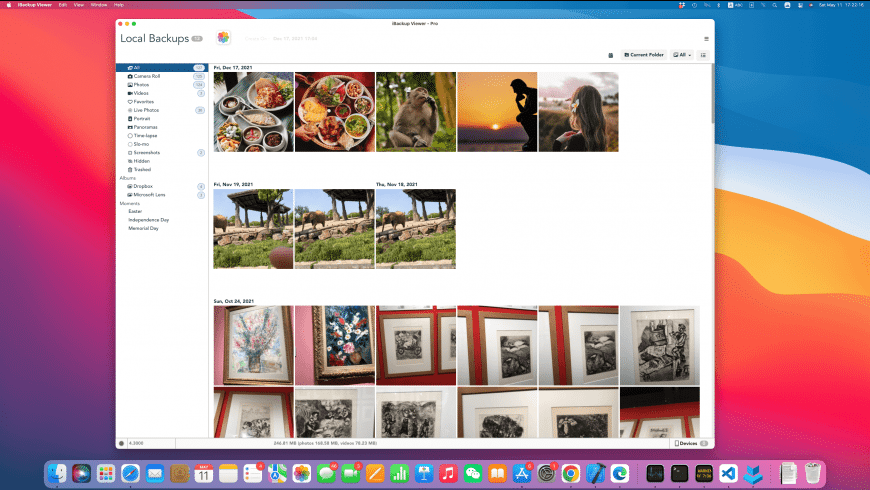The image size is (870, 490).
Task: Open Notes from the Dock
Action: [228, 473]
